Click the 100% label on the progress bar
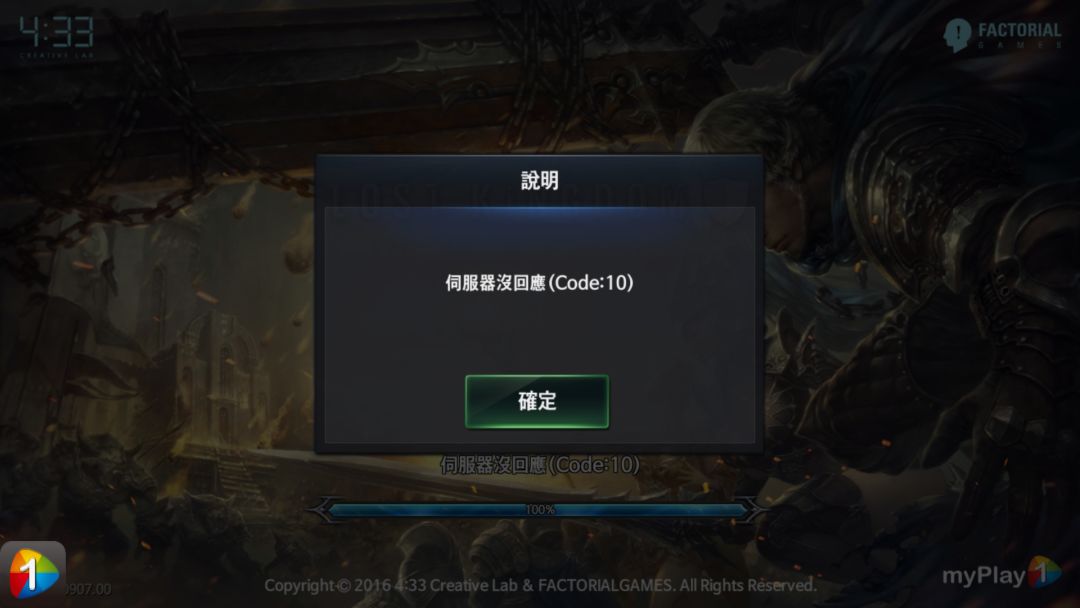Screen dimensions: 1080x608 pos(540,510)
